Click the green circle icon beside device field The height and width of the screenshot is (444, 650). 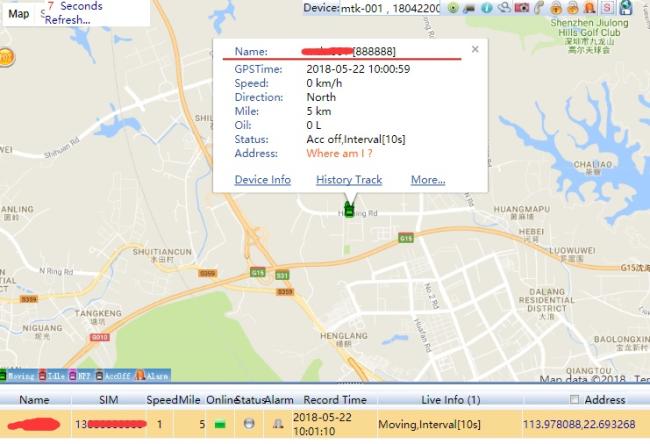pyautogui.click(x=453, y=8)
